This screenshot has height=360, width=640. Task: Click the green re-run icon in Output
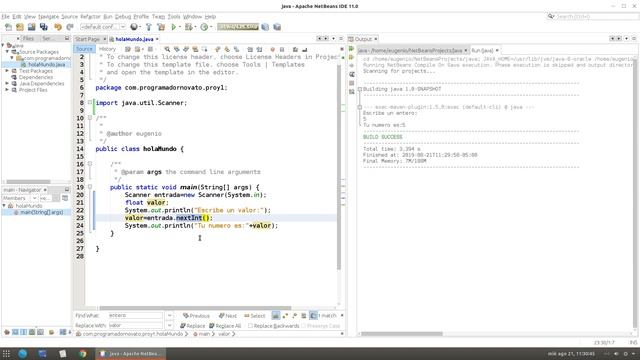click(351, 49)
